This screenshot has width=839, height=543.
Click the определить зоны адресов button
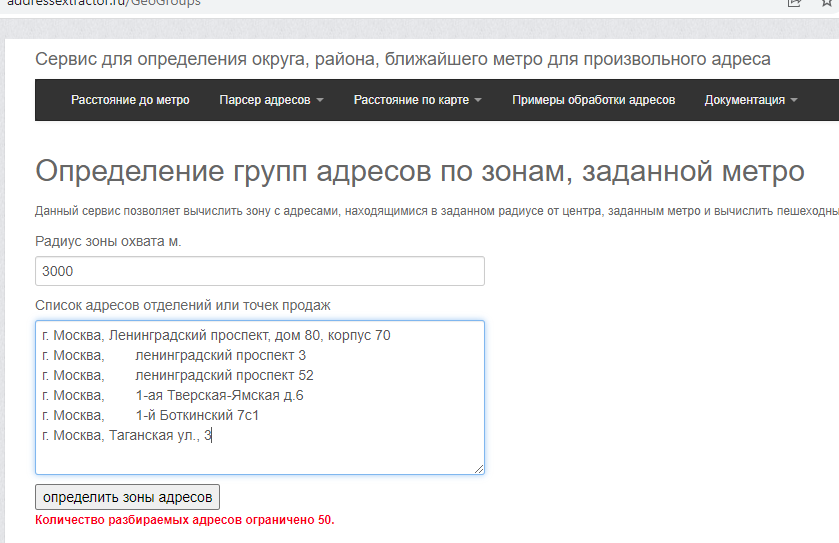(127, 497)
